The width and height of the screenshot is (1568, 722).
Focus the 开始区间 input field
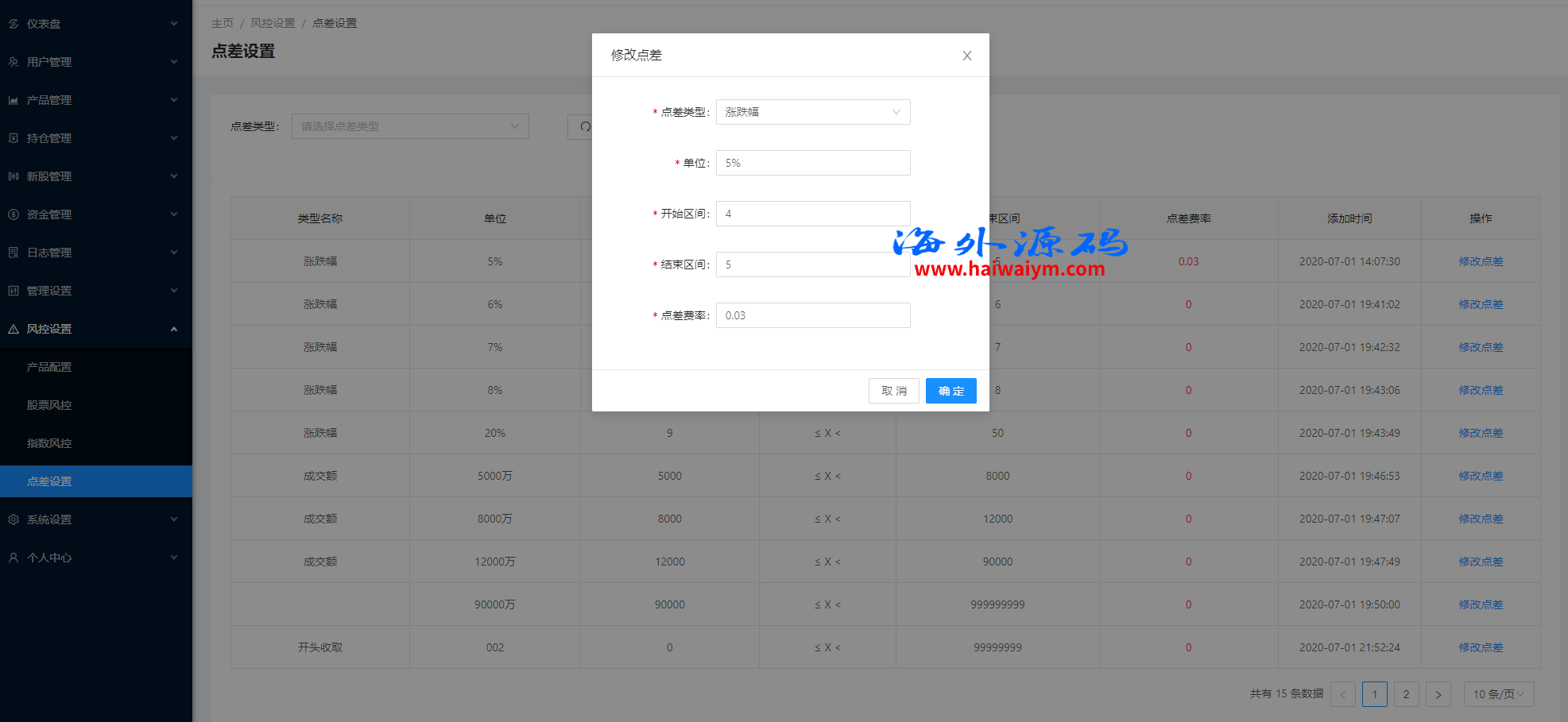point(812,214)
